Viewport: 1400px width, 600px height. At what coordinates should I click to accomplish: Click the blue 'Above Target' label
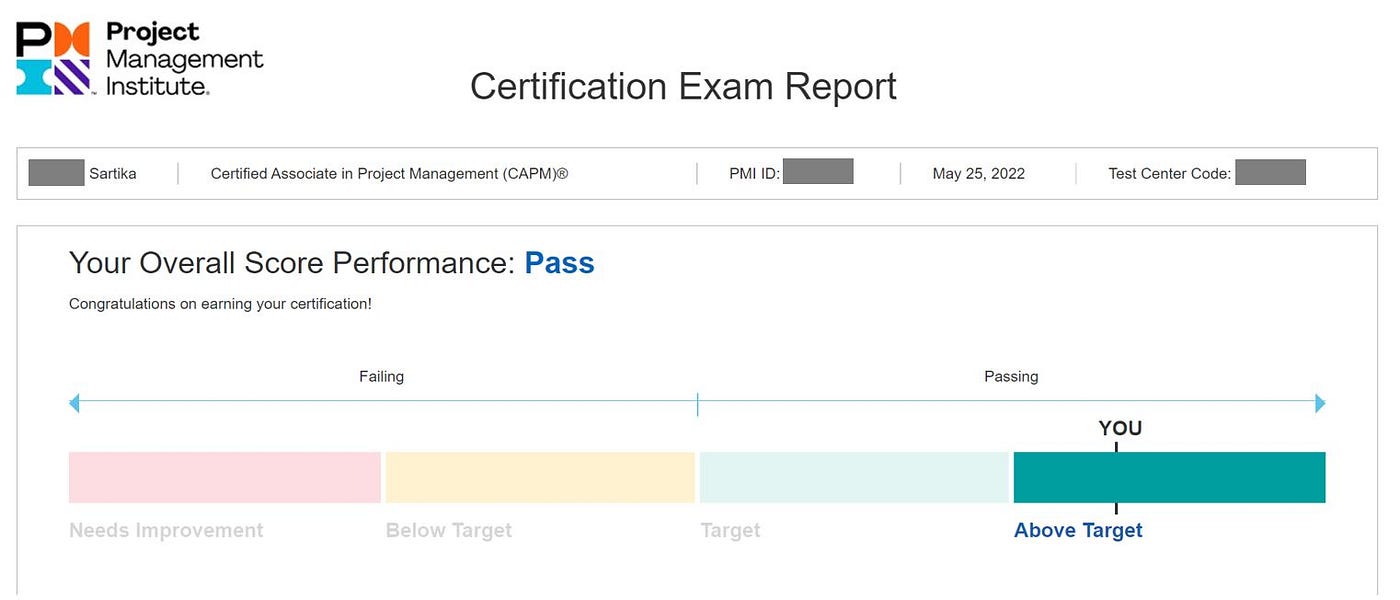[x=1078, y=531]
